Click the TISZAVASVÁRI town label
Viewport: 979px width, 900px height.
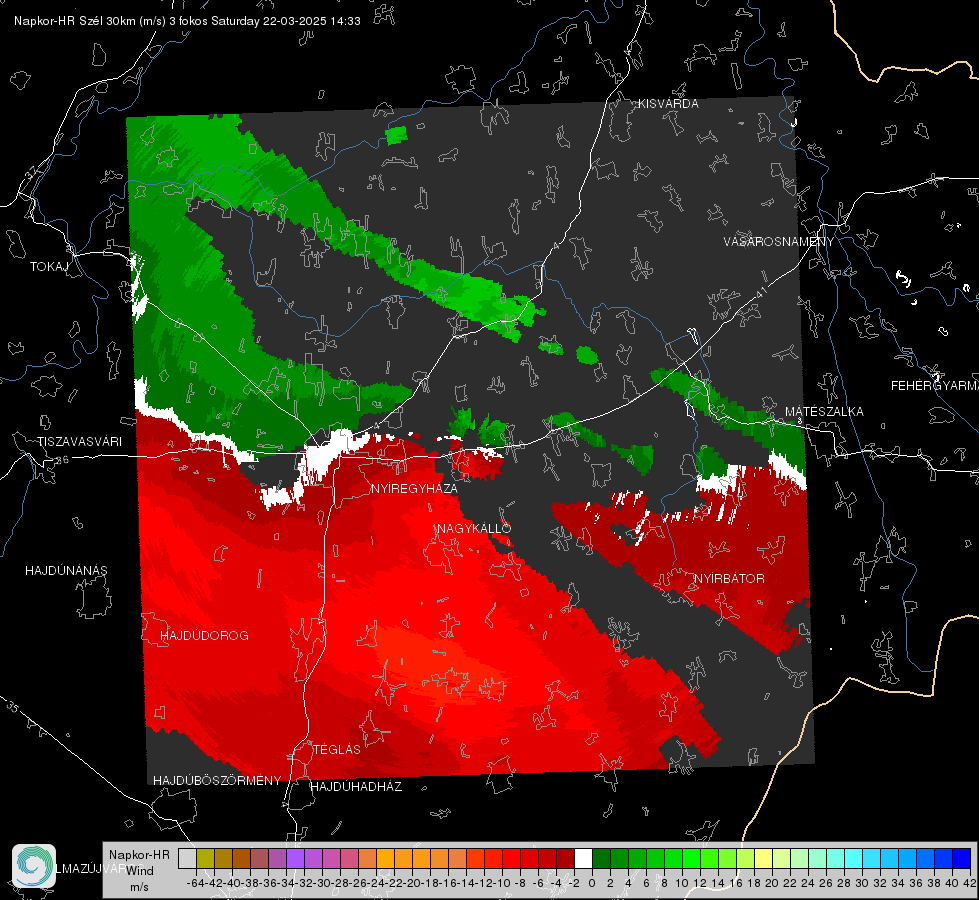point(79,442)
